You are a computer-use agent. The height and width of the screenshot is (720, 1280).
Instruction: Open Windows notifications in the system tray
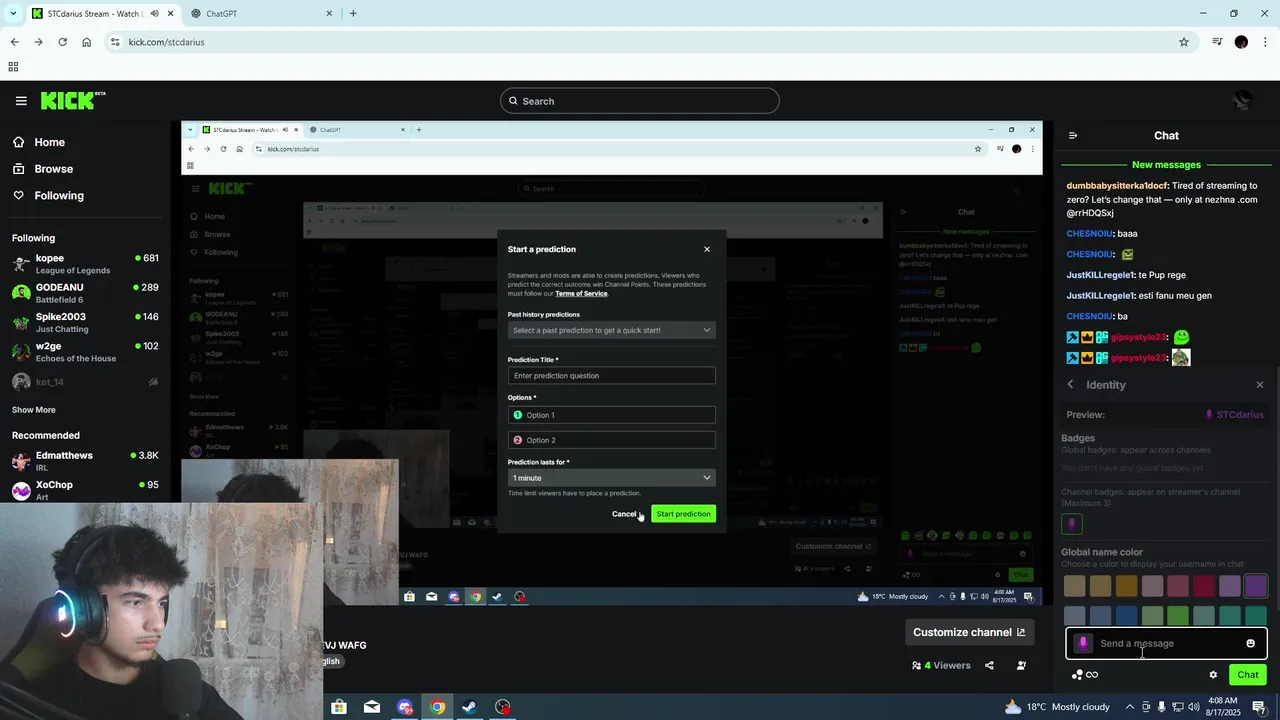[x=1260, y=707]
